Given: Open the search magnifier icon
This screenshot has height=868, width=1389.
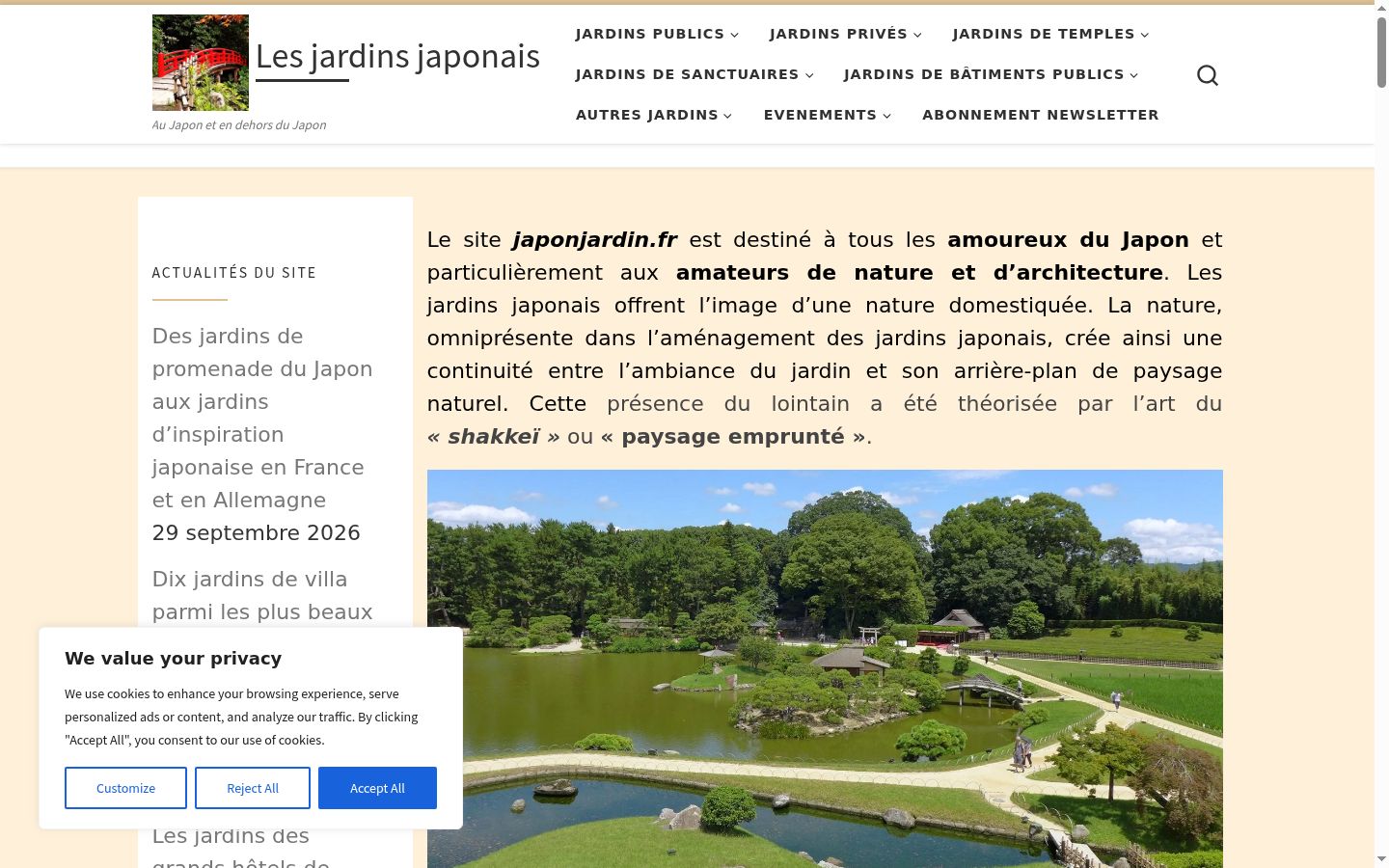Looking at the screenshot, I should tap(1208, 75).
